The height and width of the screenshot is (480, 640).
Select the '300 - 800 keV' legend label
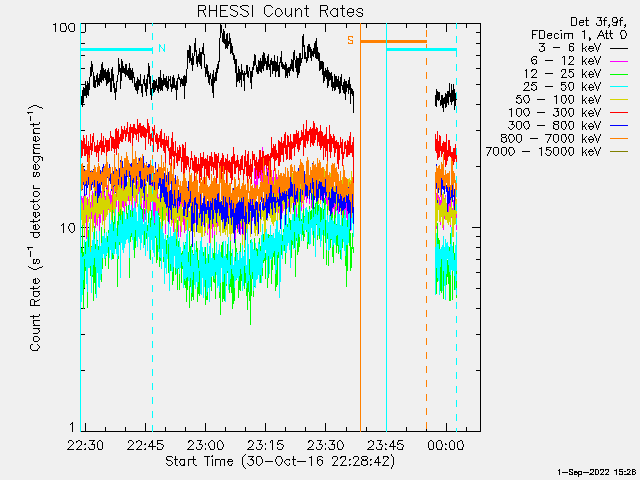[555, 126]
